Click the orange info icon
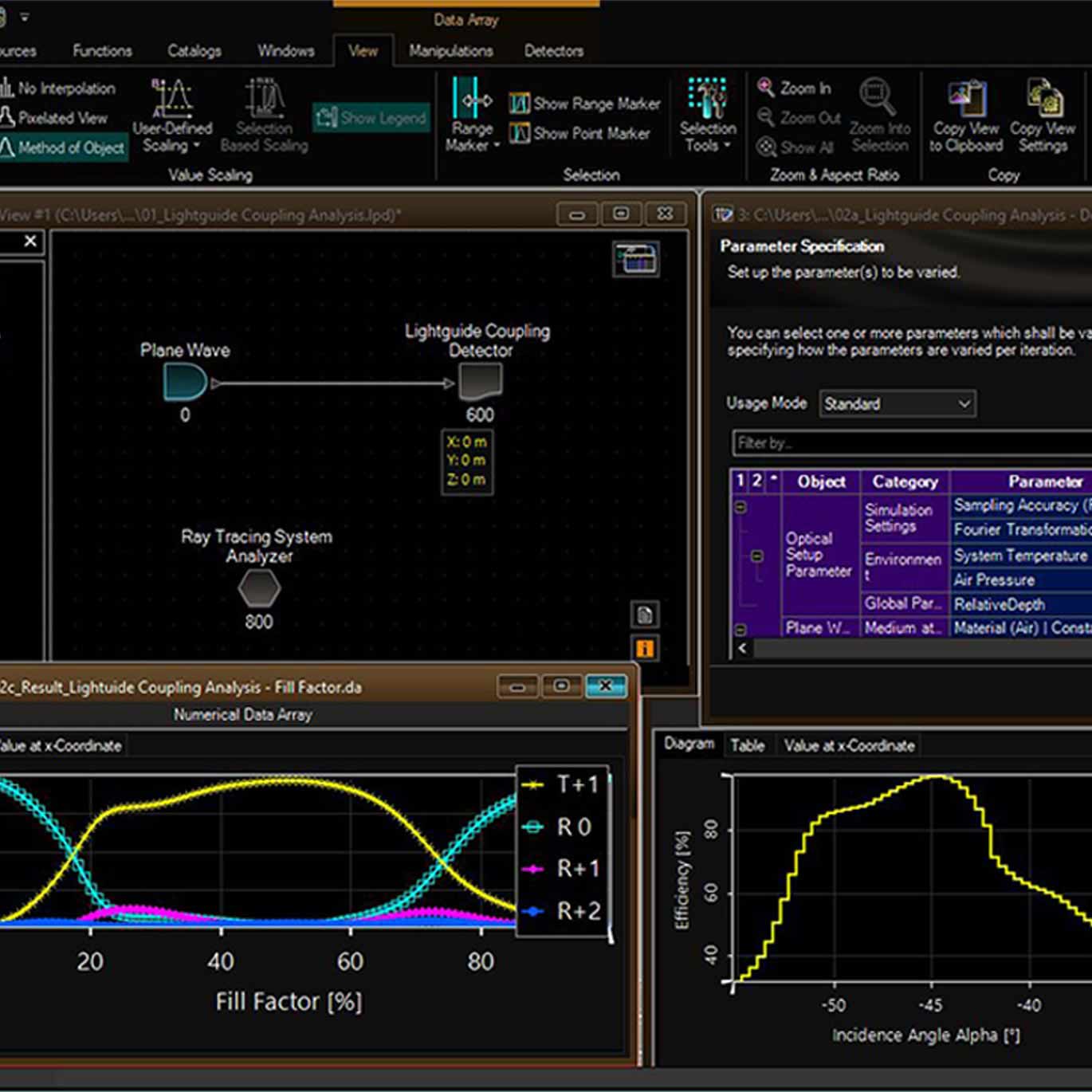Viewport: 1092px width, 1092px height. tap(644, 648)
